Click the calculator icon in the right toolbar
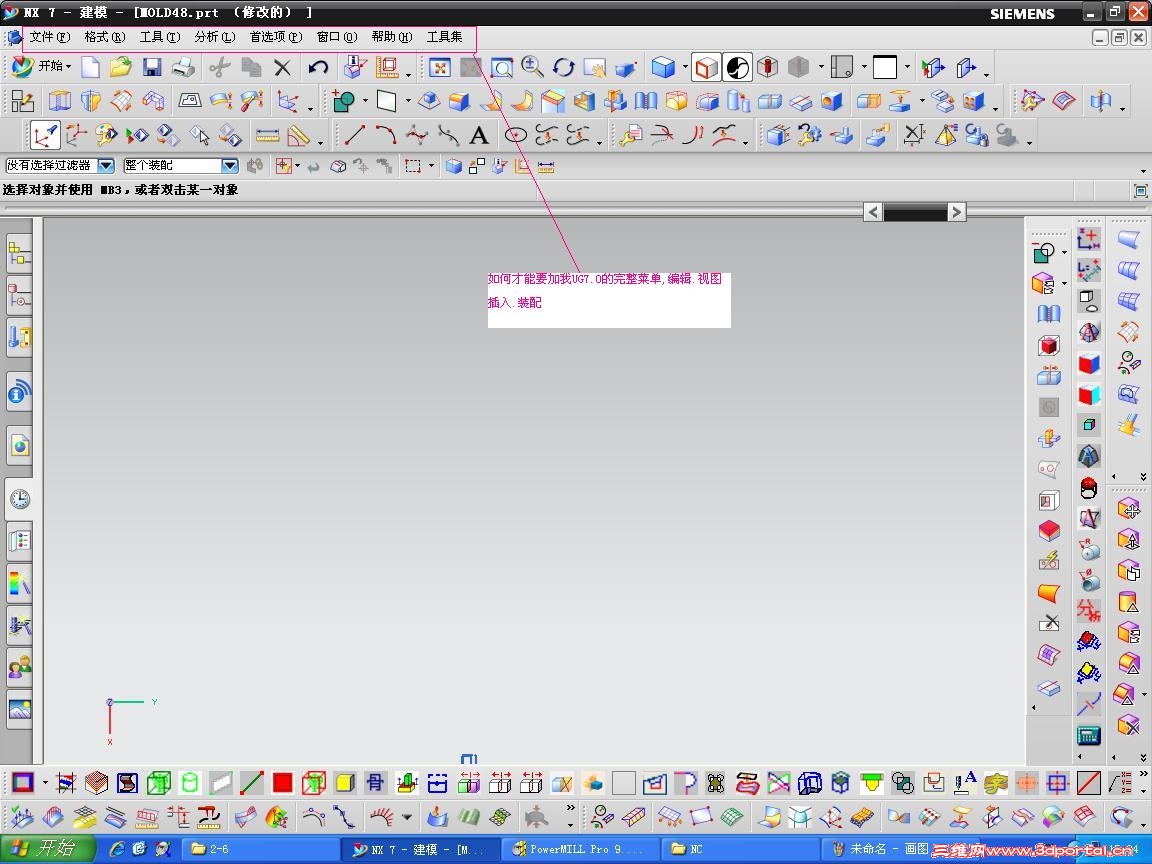 (x=1088, y=734)
